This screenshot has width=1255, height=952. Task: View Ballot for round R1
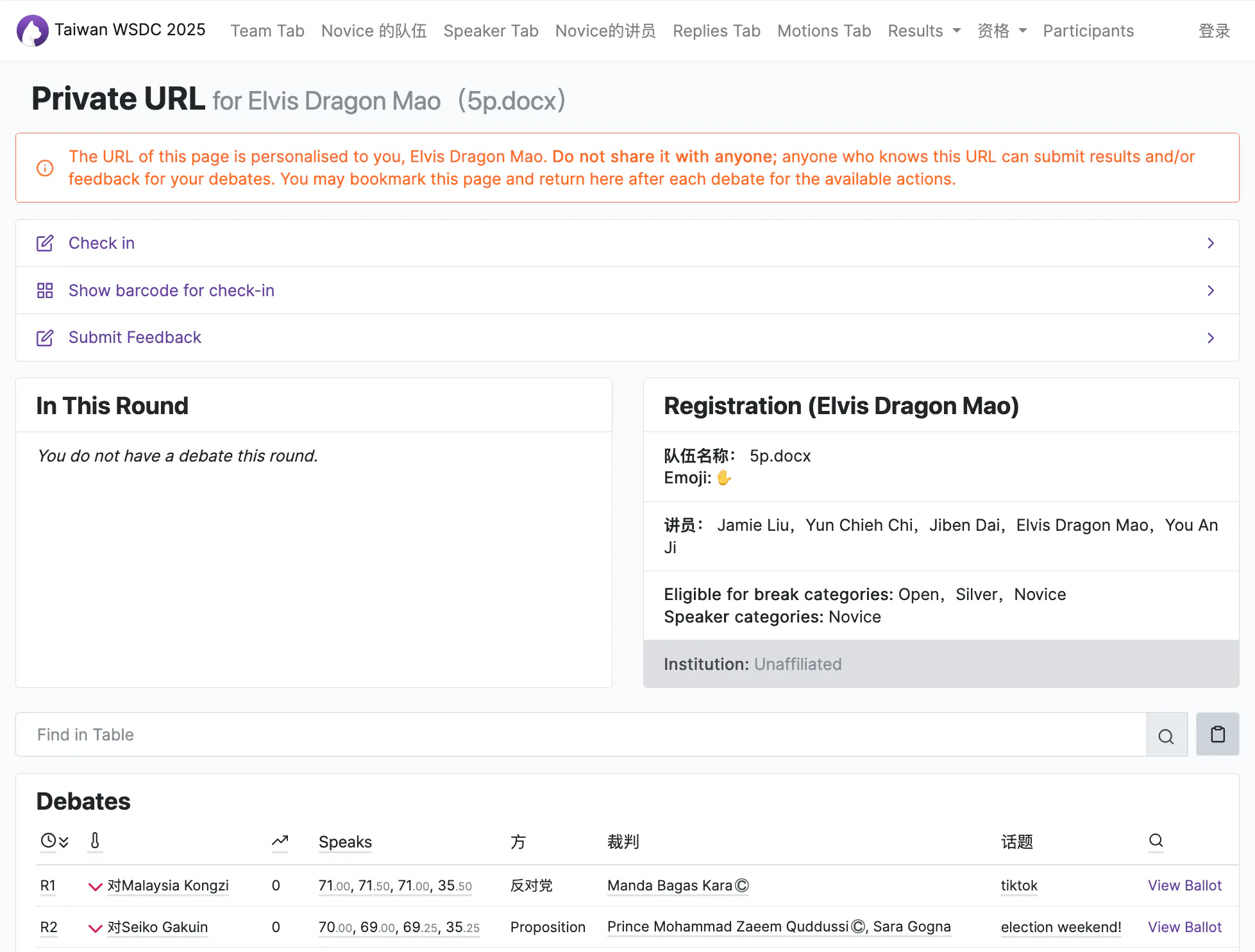(1184, 885)
